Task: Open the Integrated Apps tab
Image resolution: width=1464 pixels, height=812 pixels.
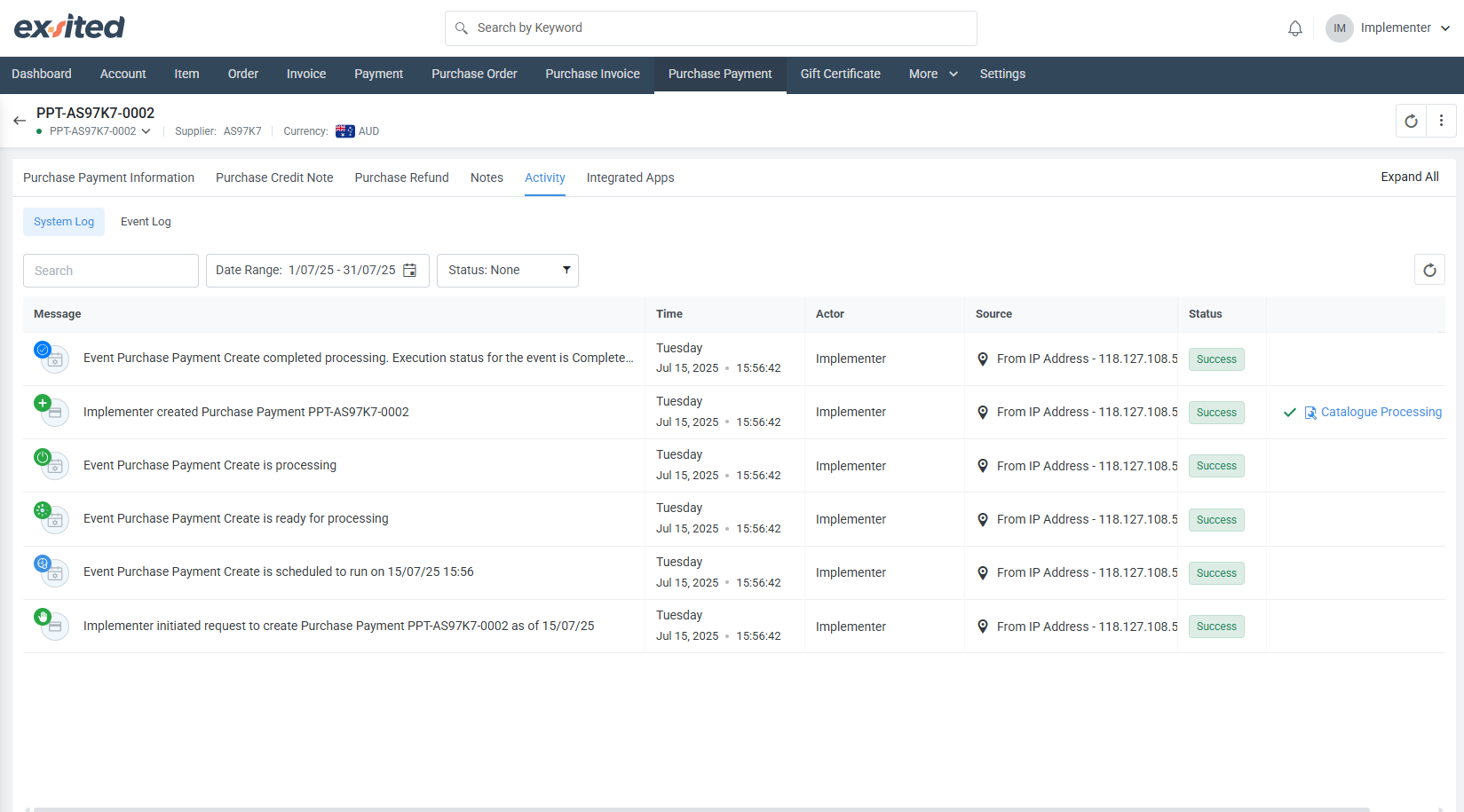Action: tap(630, 177)
